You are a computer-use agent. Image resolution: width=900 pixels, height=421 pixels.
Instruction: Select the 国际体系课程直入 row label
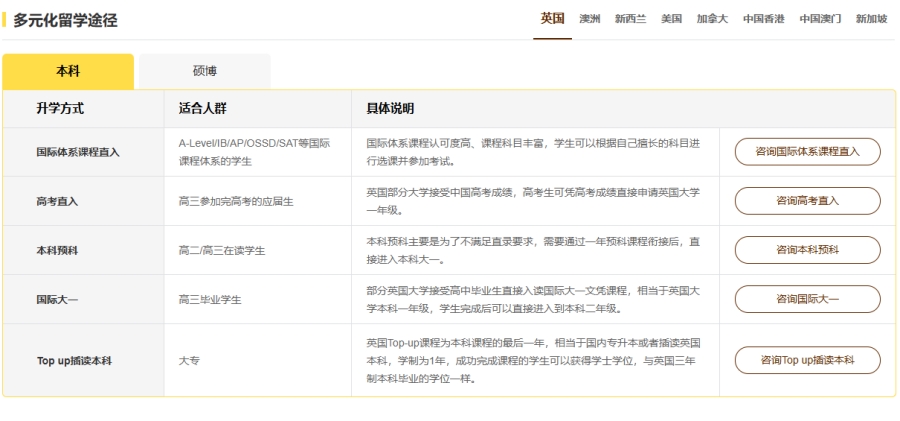pos(77,153)
